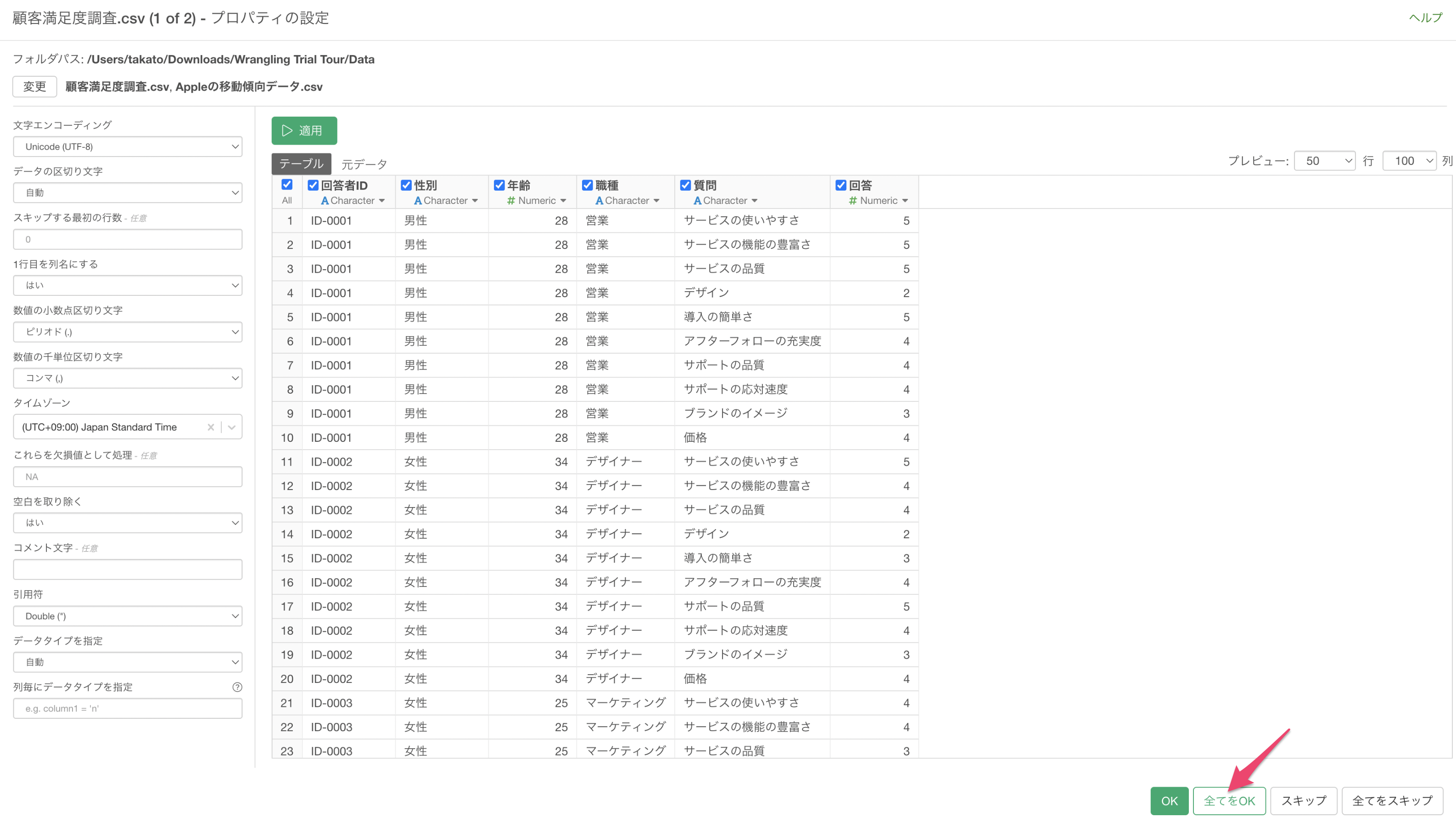Click the スキップ button
Screen dimensions: 1456x823
1304,800
